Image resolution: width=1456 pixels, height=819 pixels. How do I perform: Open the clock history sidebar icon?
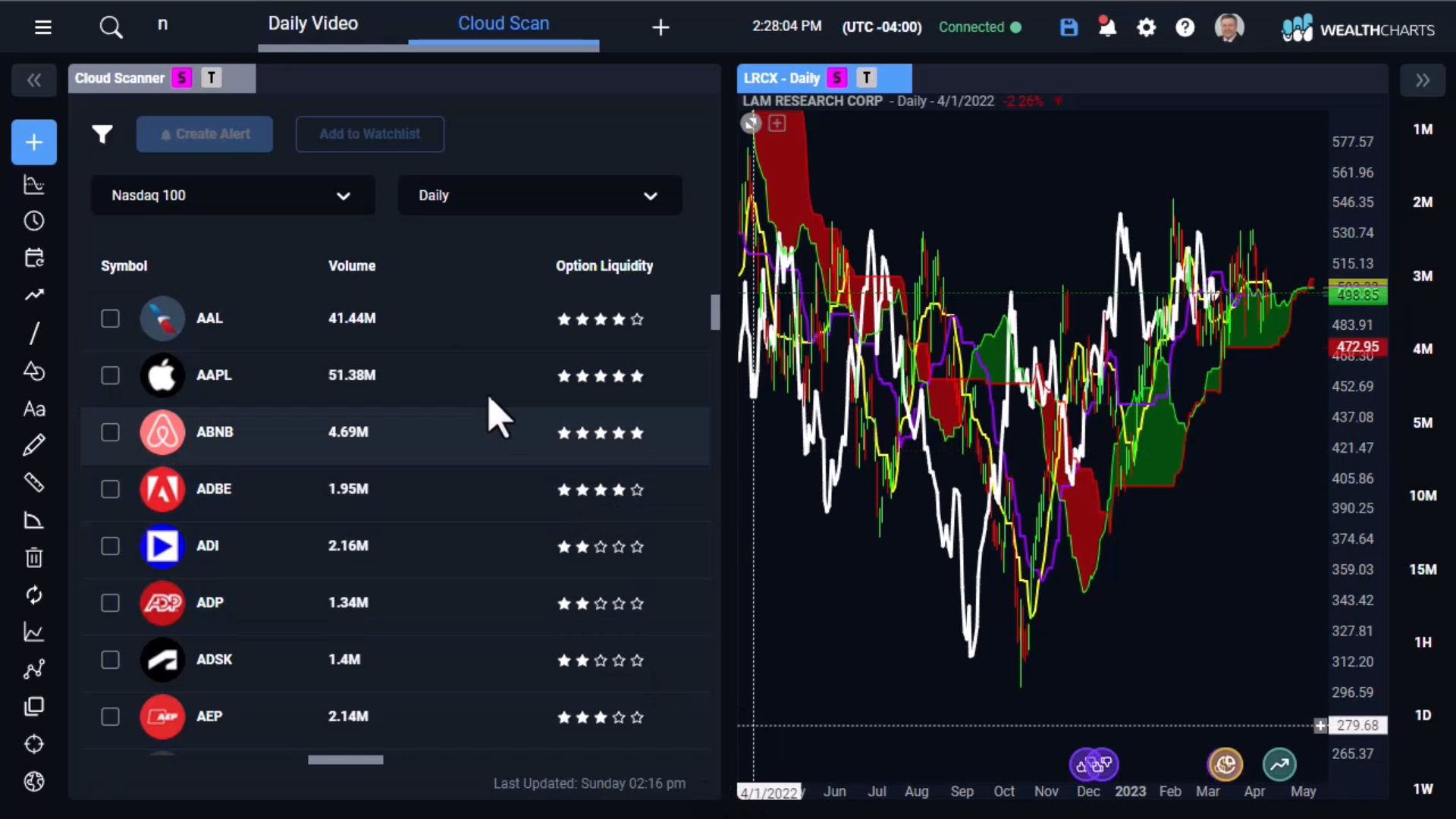tap(34, 221)
